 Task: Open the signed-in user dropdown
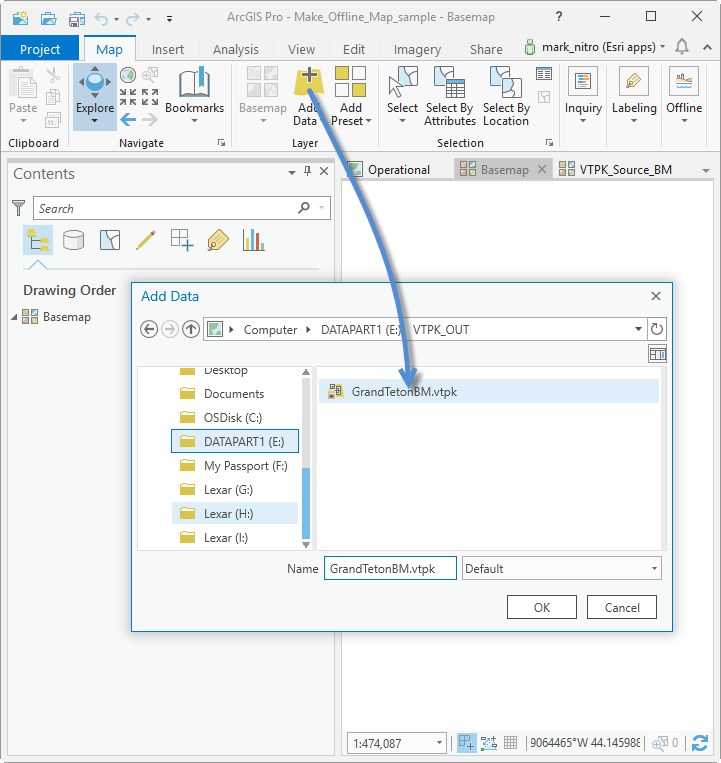(x=663, y=47)
